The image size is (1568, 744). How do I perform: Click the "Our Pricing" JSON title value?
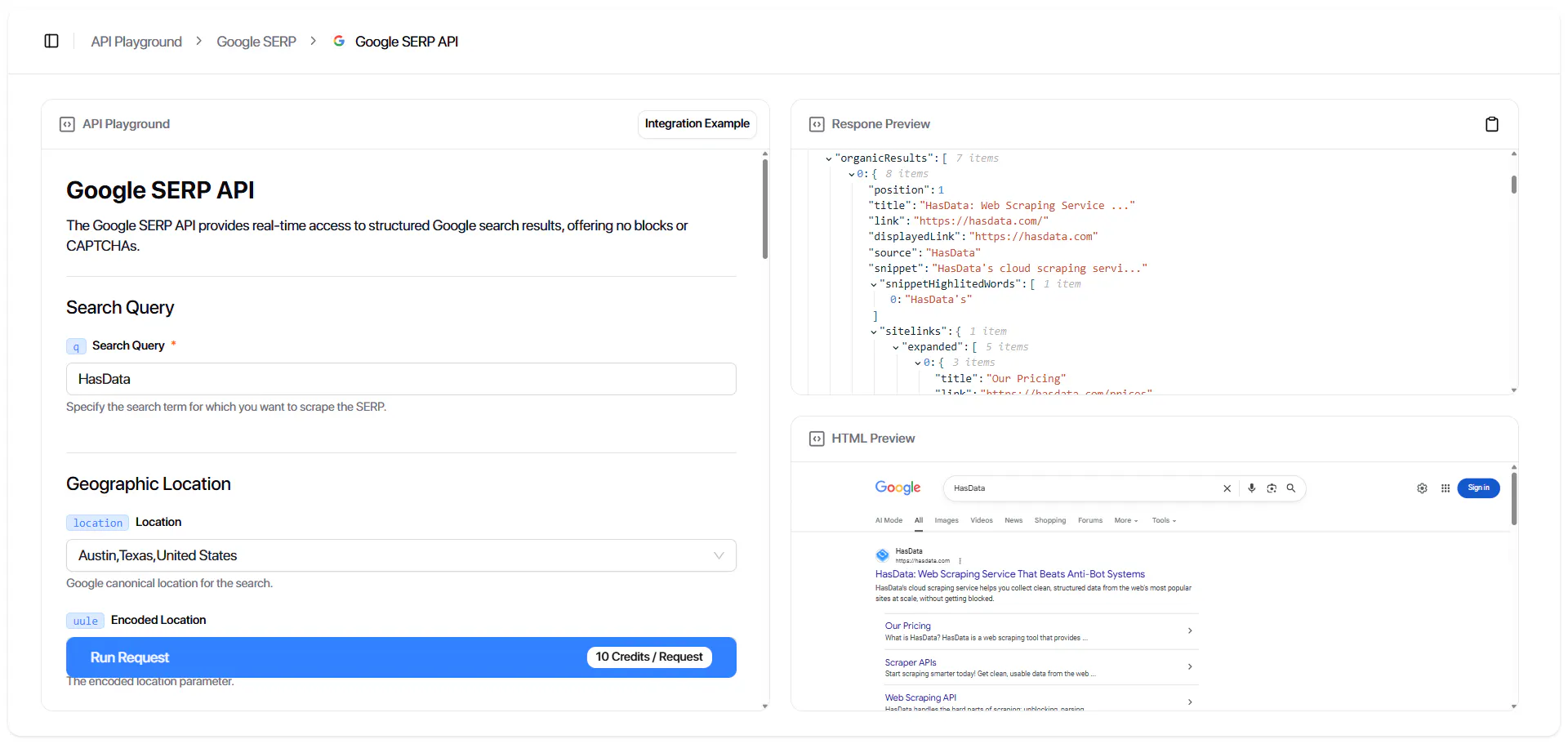click(x=1027, y=378)
